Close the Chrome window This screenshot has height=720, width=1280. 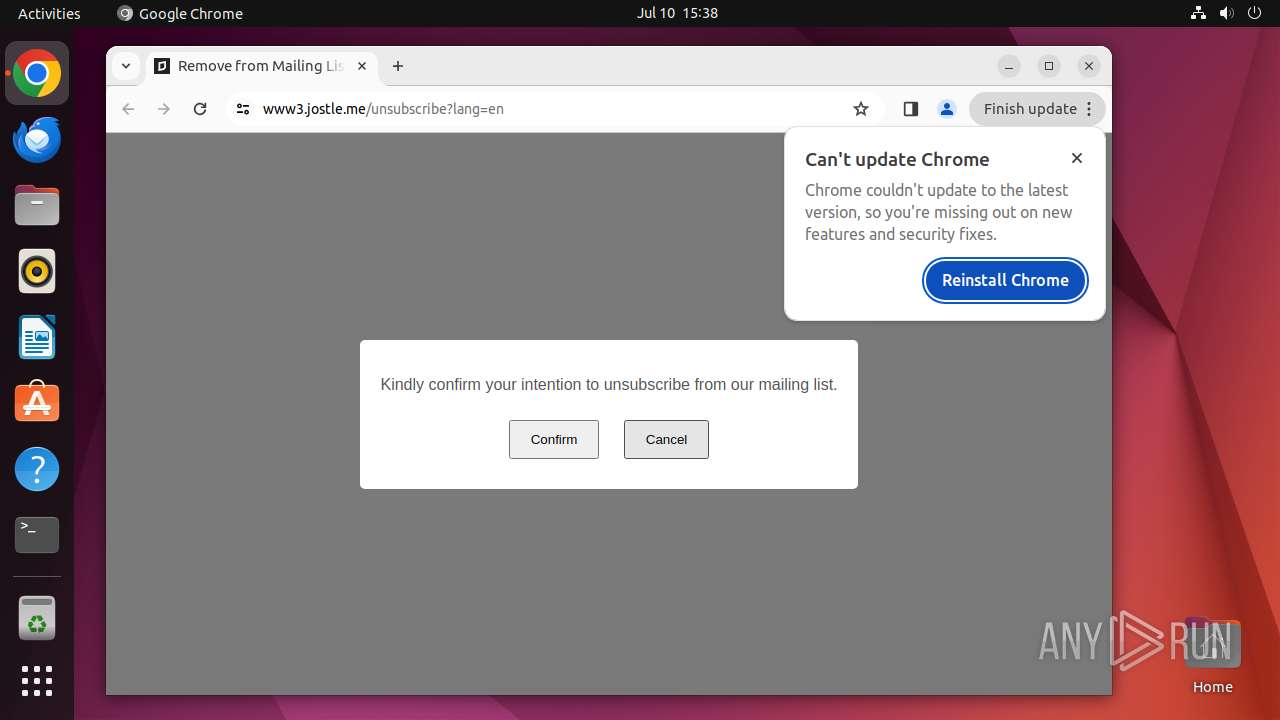(x=1089, y=66)
